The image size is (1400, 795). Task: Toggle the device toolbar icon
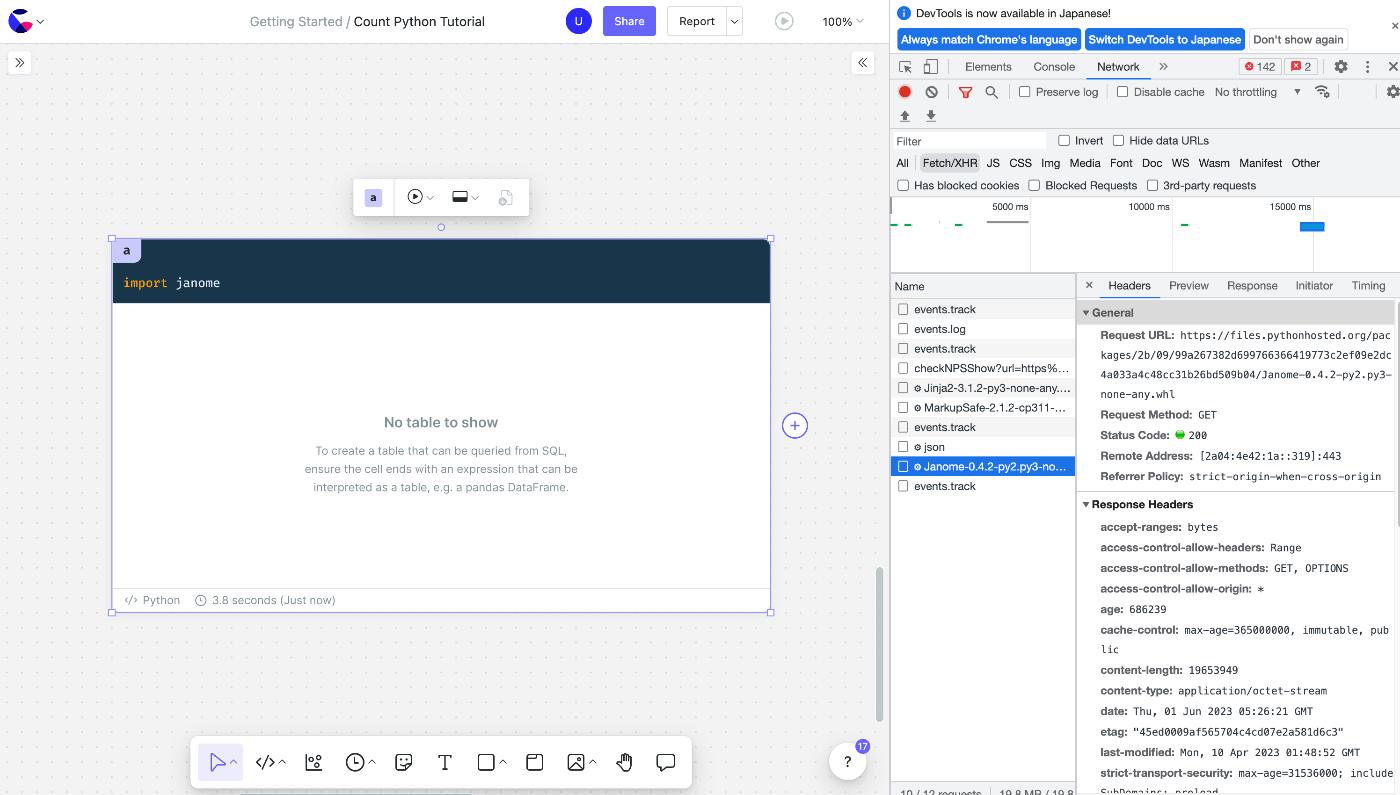tap(931, 67)
